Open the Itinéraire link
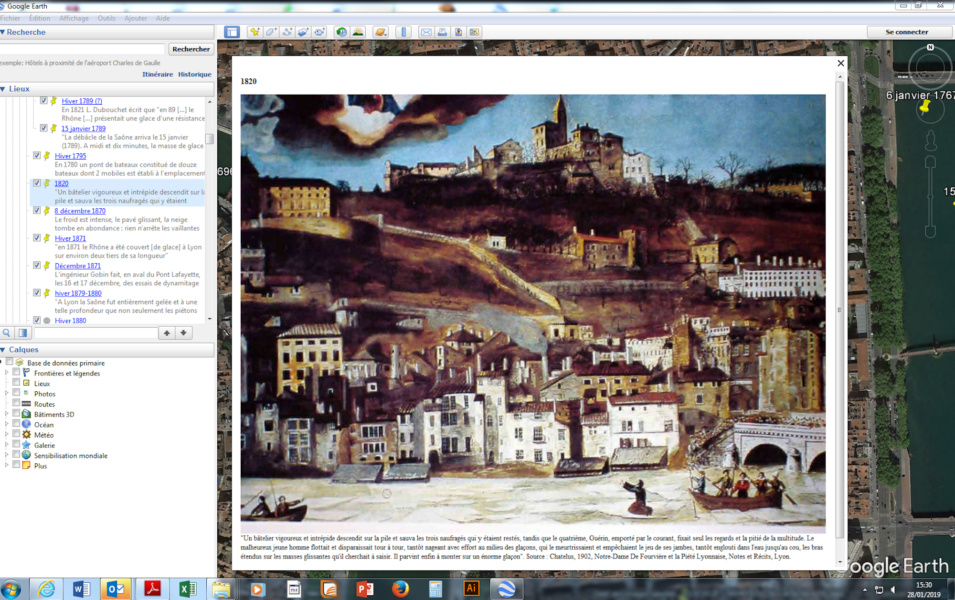Image resolution: width=955 pixels, height=600 pixels. tap(158, 74)
